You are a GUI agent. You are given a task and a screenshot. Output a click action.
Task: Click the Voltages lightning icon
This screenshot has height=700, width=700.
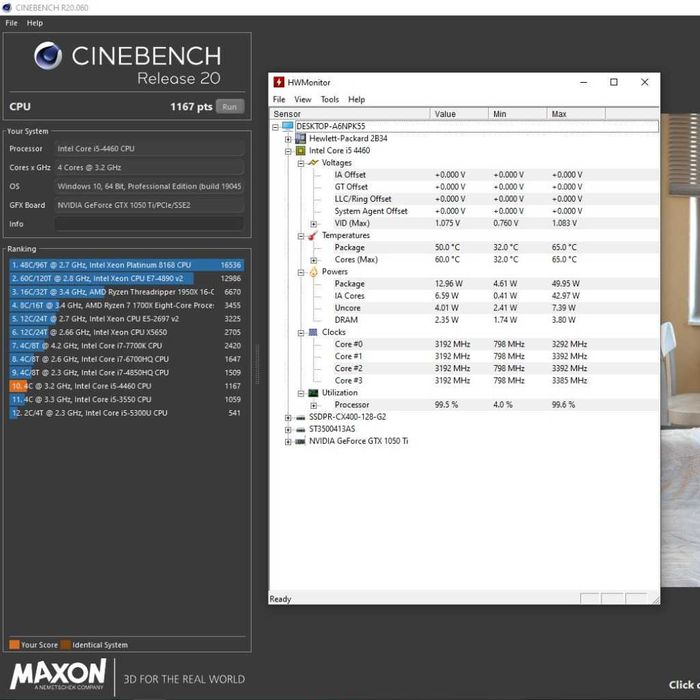pyautogui.click(x=314, y=162)
